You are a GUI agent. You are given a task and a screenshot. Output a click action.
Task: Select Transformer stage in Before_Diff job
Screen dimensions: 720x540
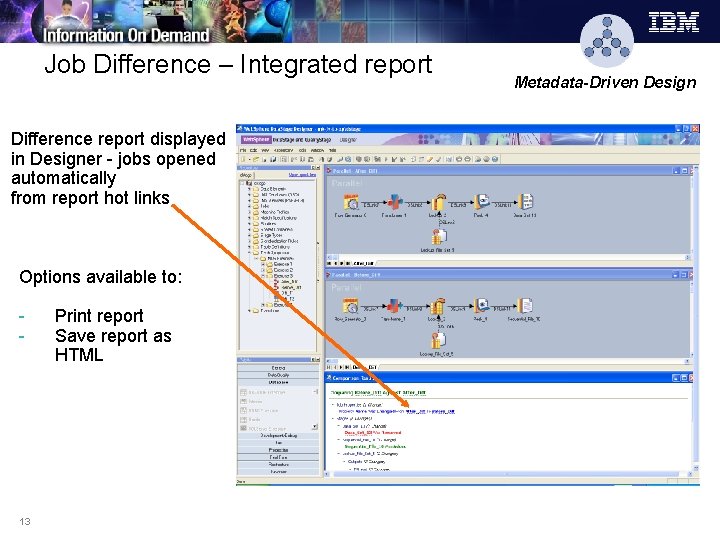point(394,306)
